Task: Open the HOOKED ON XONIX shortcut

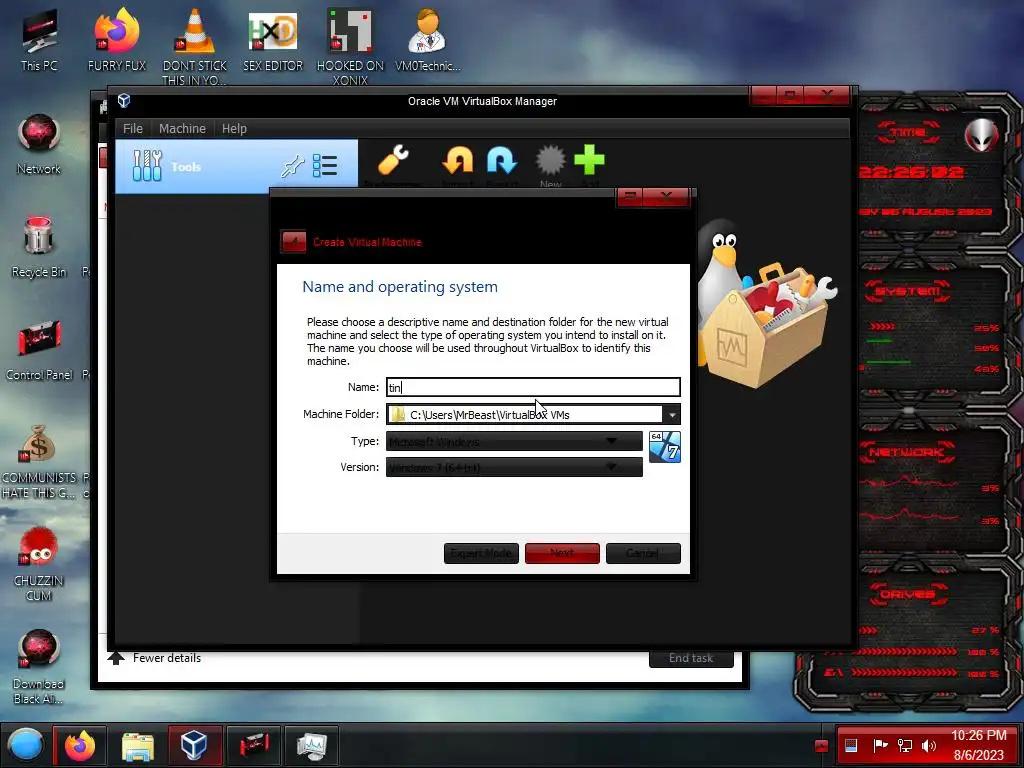Action: pyautogui.click(x=351, y=46)
